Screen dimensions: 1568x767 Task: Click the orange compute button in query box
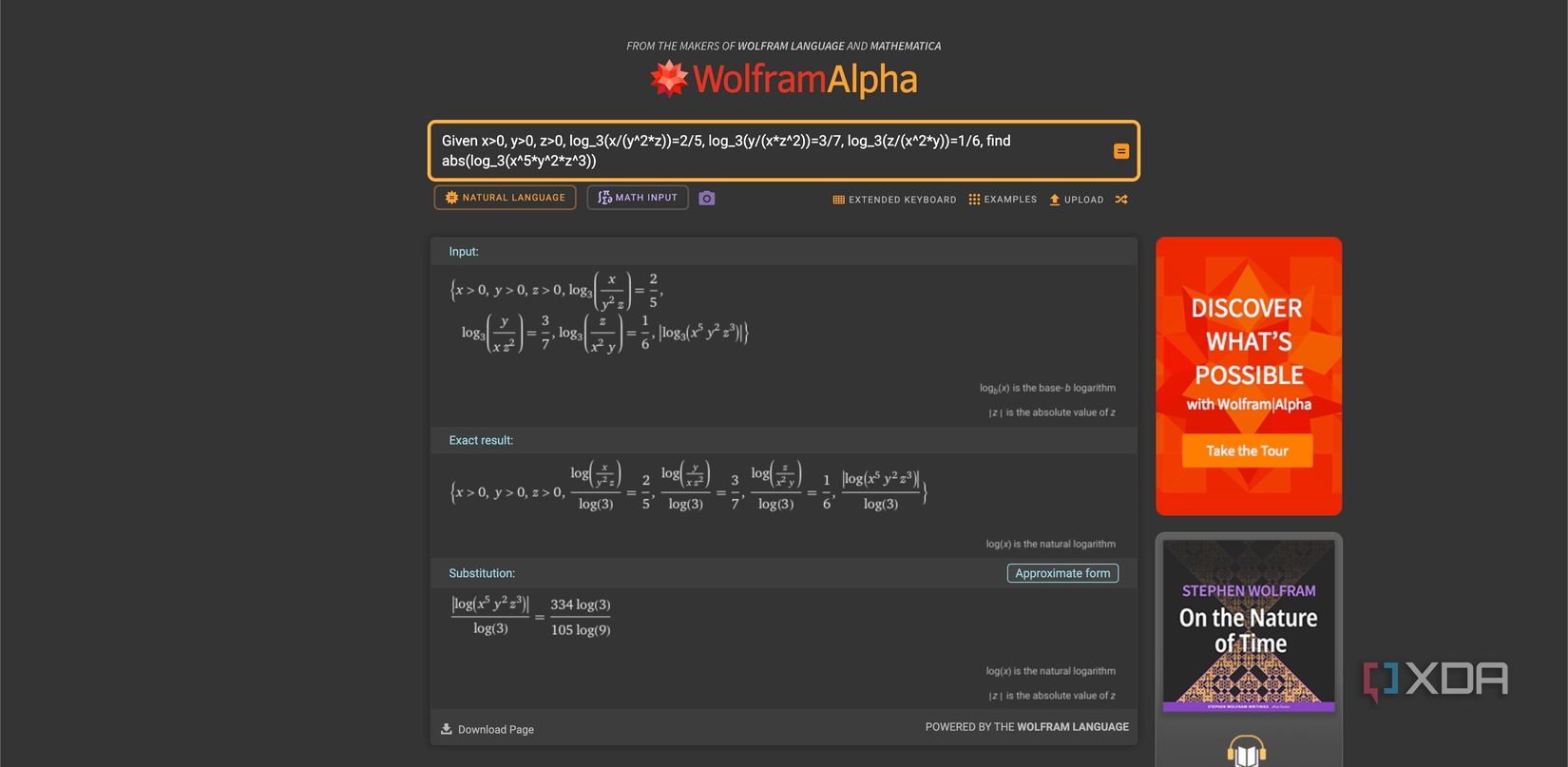point(1121,151)
